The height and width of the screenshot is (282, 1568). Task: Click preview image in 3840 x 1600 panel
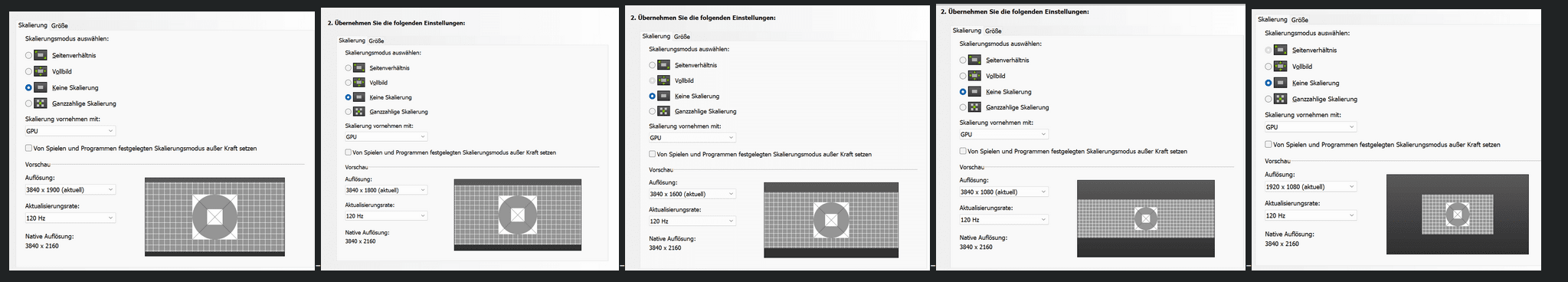point(831,220)
